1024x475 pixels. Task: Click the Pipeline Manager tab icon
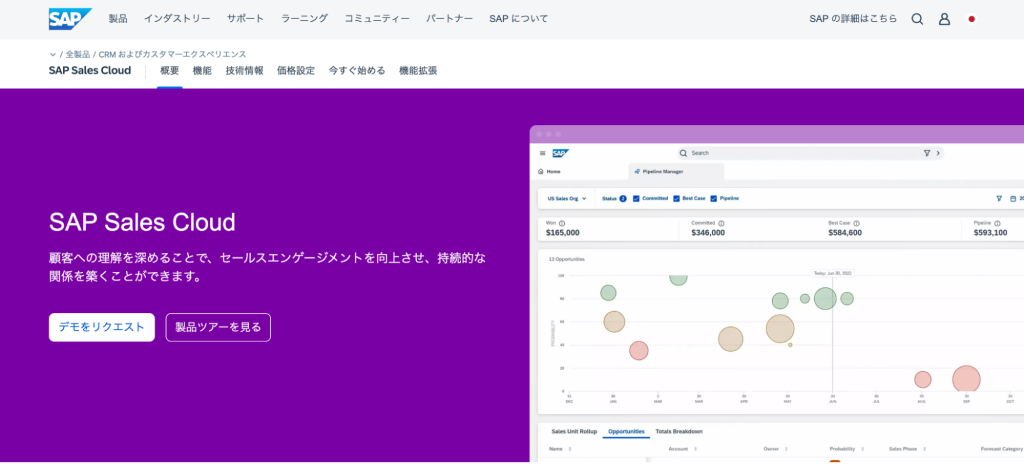(x=637, y=171)
